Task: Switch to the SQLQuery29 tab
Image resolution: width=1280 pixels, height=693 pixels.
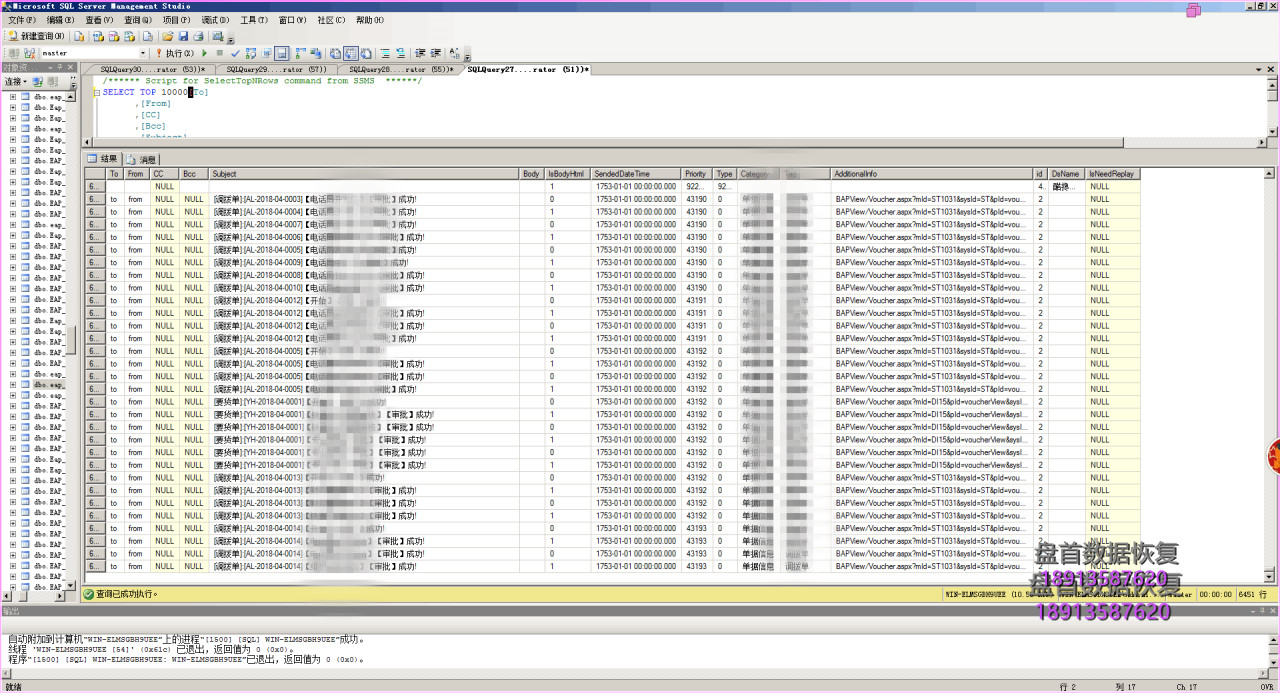Action: click(x=276, y=69)
